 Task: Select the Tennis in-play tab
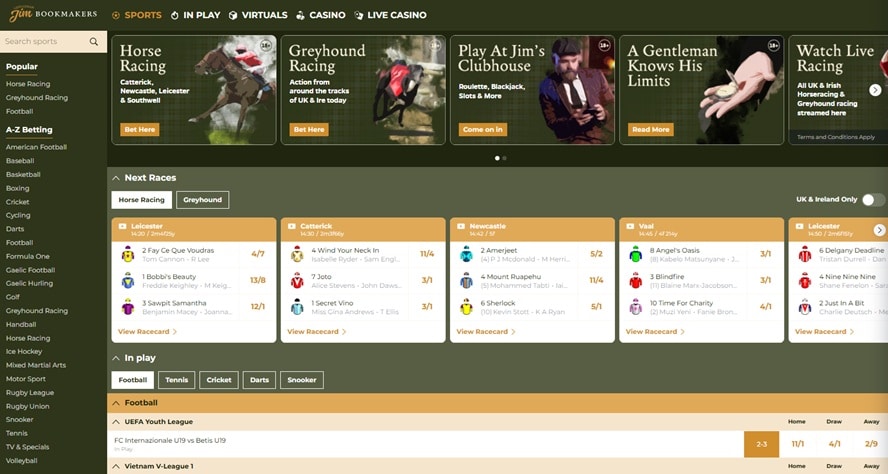177,380
